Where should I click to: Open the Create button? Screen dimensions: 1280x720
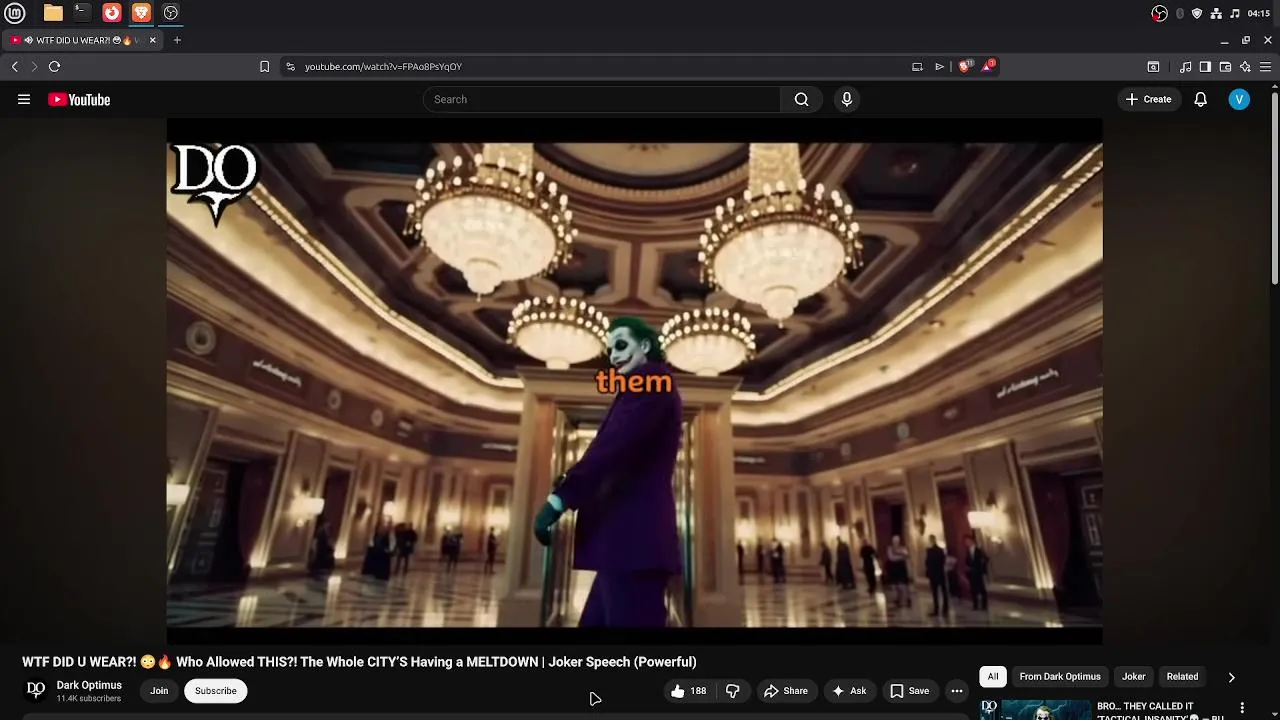[1148, 99]
